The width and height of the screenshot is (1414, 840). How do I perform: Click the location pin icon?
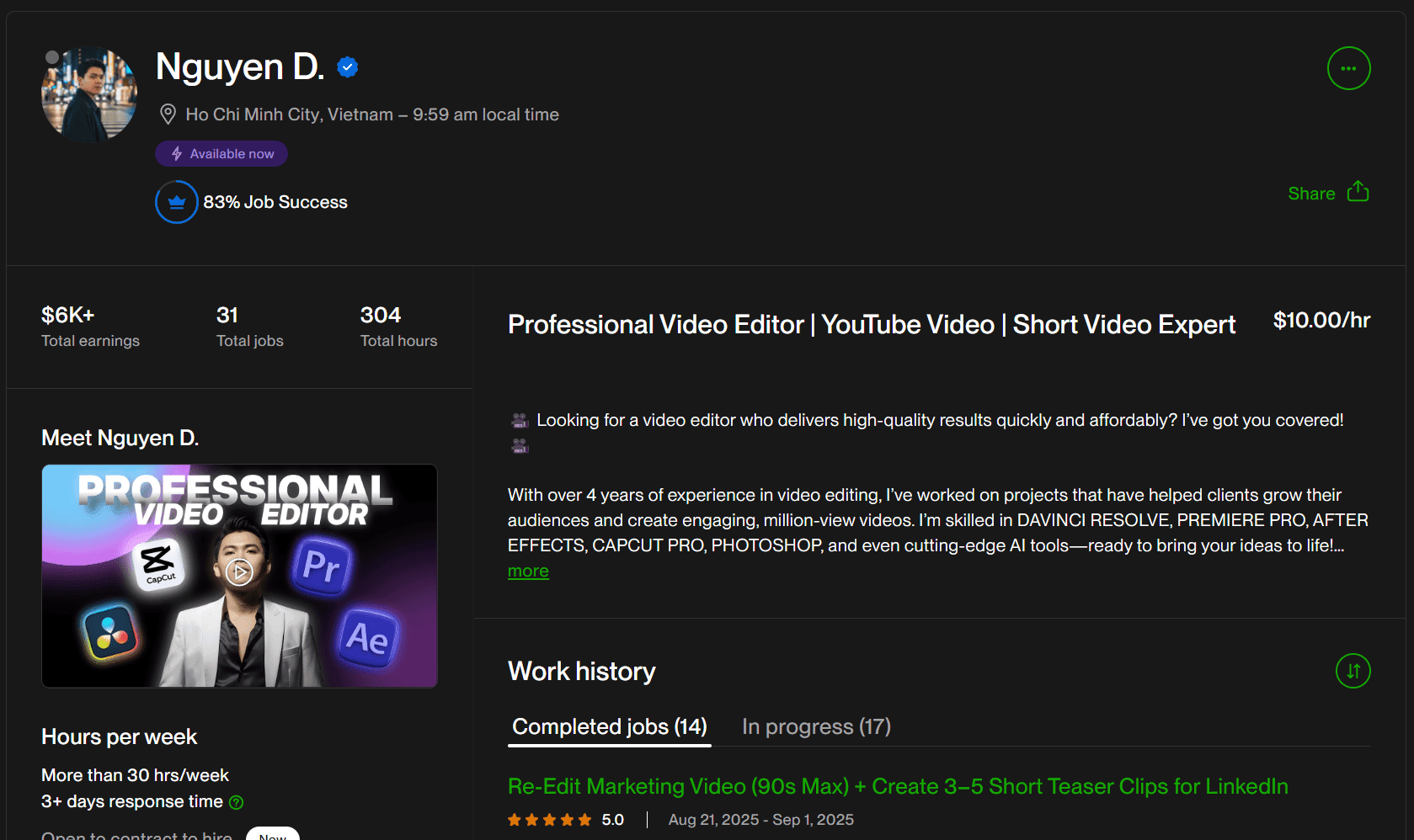168,114
